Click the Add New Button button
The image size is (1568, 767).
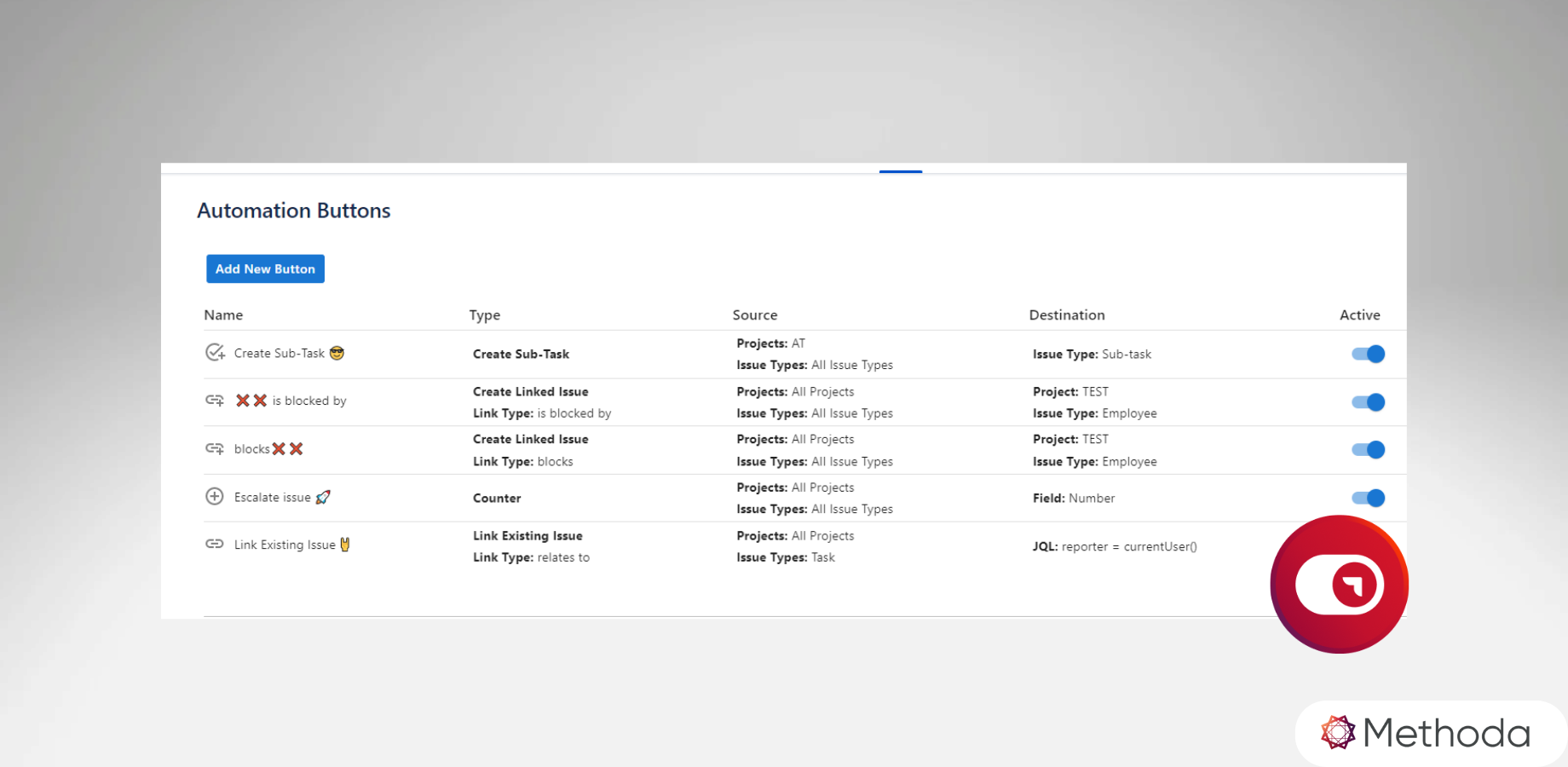point(265,268)
